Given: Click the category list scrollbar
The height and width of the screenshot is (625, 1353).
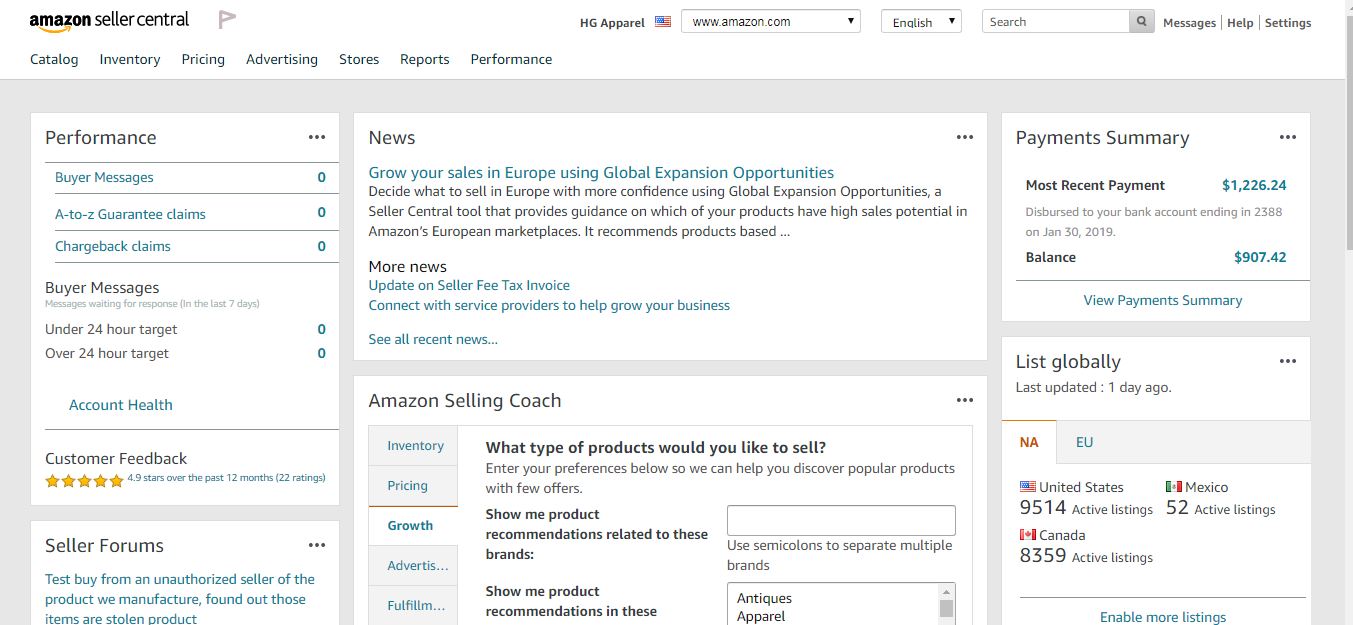Looking at the screenshot, I should pos(946,606).
